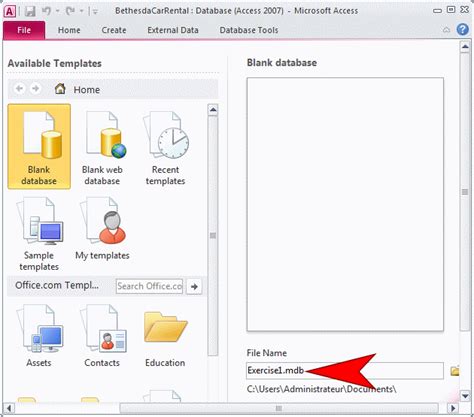
Task: Open My templates
Action: (x=102, y=229)
